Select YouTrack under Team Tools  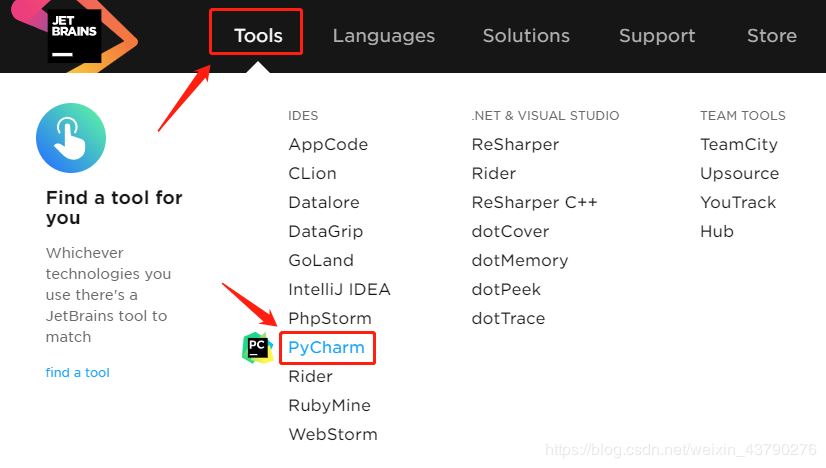[x=738, y=203]
